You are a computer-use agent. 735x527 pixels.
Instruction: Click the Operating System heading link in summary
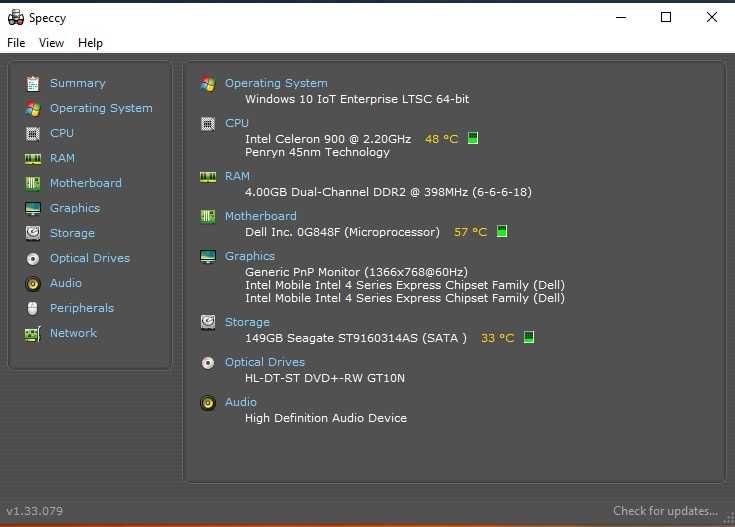point(276,83)
